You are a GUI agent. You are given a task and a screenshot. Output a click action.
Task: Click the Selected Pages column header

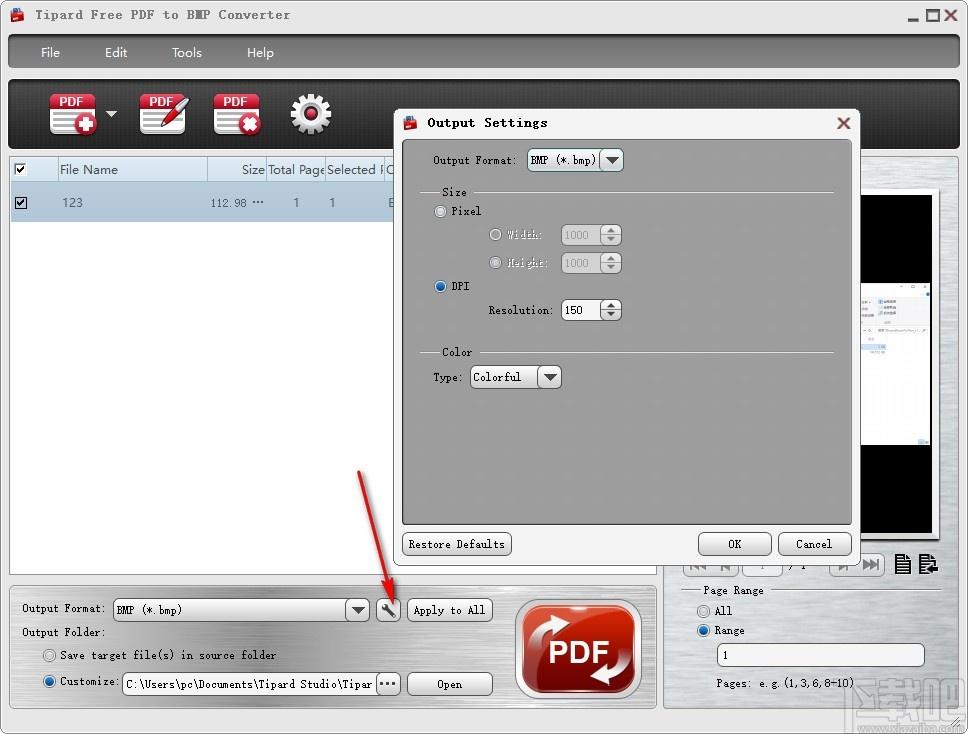pyautogui.click(x=354, y=169)
